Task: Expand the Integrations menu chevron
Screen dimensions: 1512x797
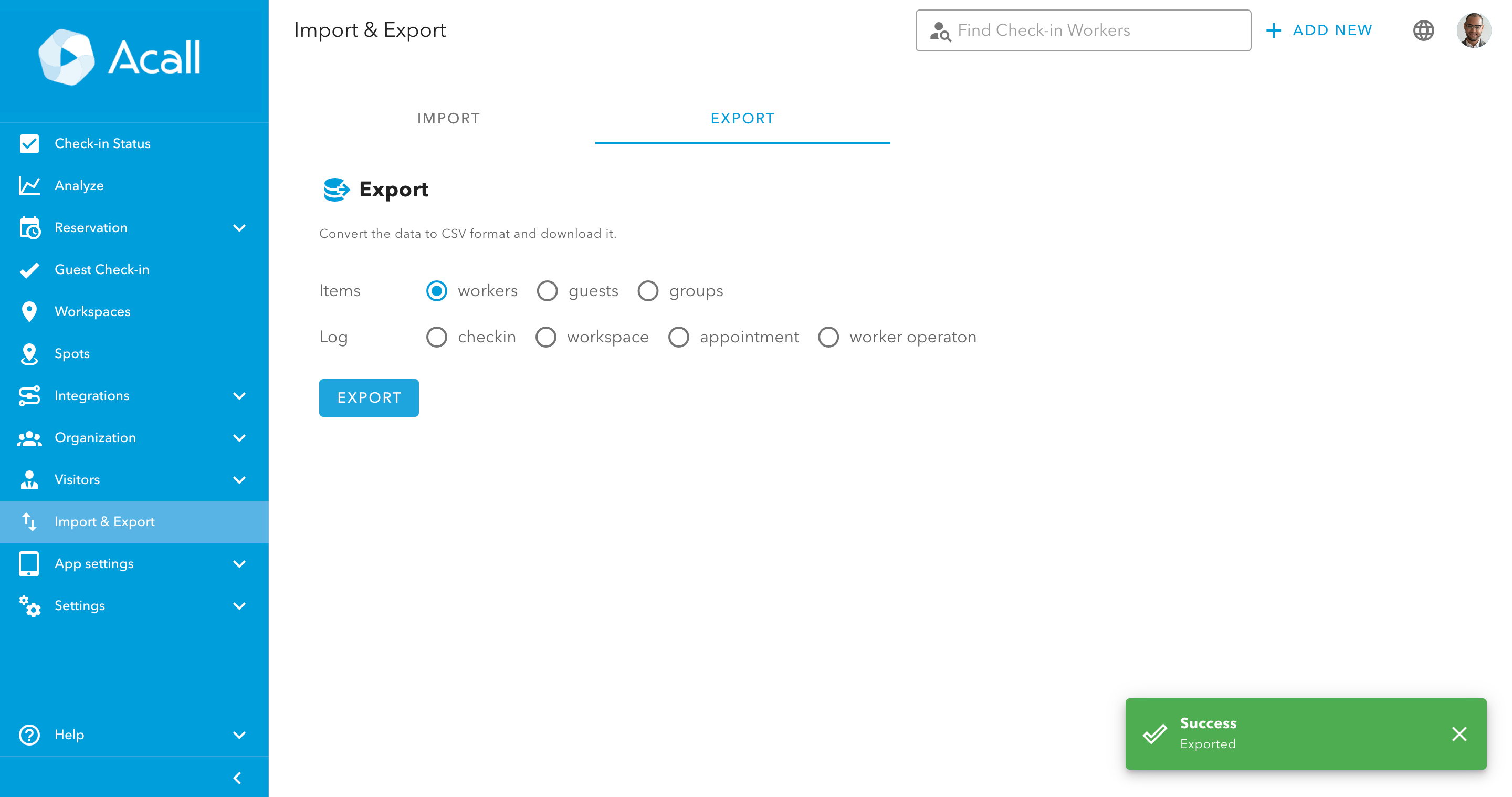Action: (x=239, y=395)
